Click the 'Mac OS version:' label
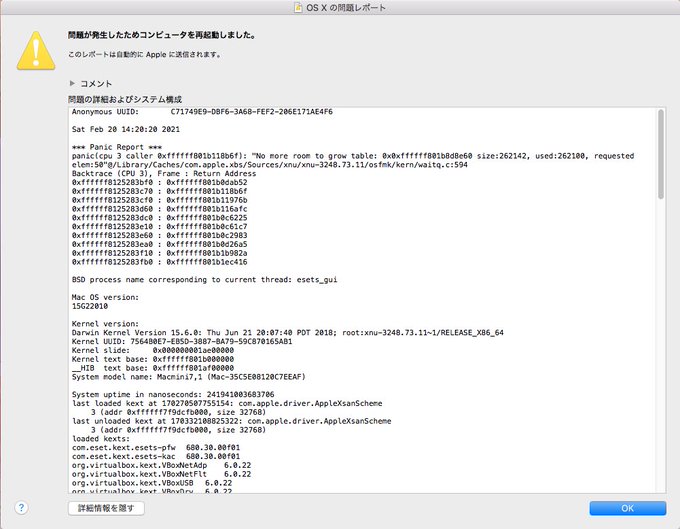The height and width of the screenshot is (529, 680). [105, 297]
